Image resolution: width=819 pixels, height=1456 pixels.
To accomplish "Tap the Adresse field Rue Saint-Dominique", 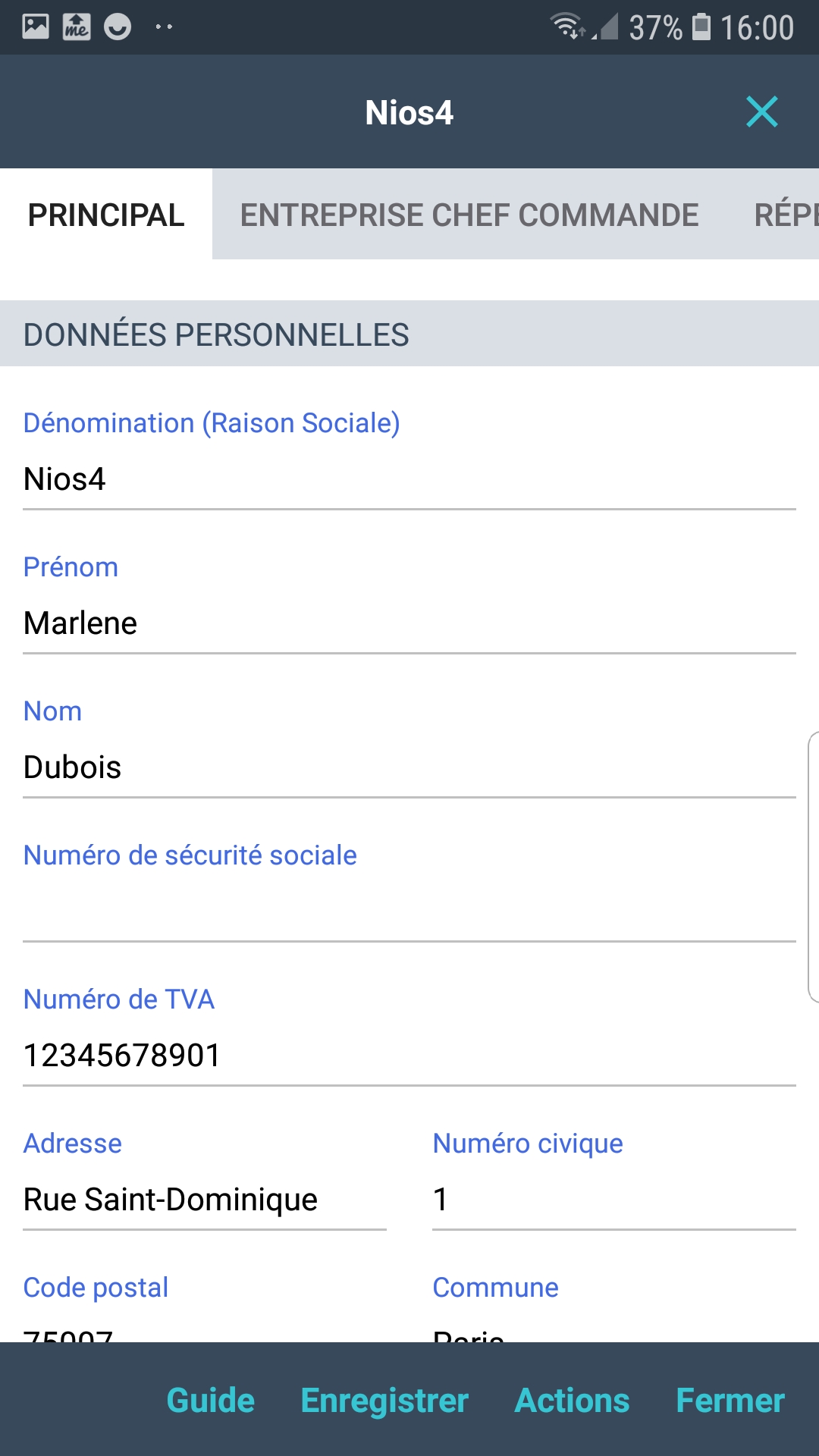I will coord(205,1200).
